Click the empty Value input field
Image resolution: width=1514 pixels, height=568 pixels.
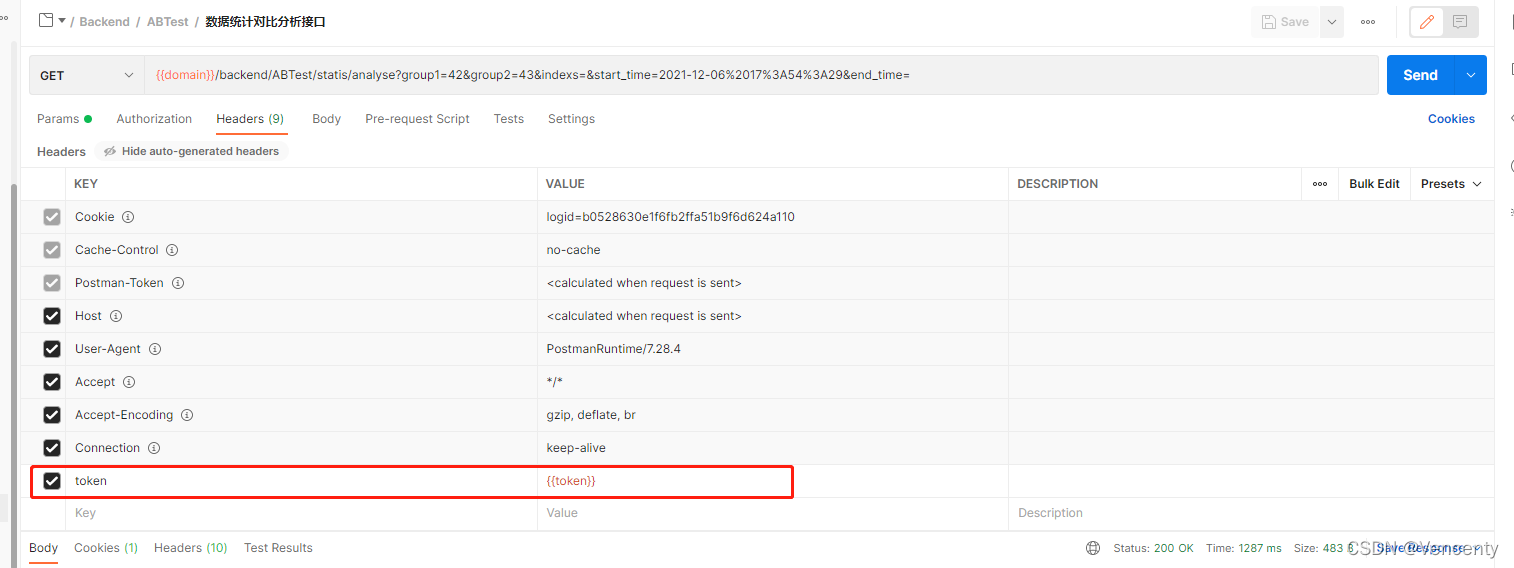(773, 513)
